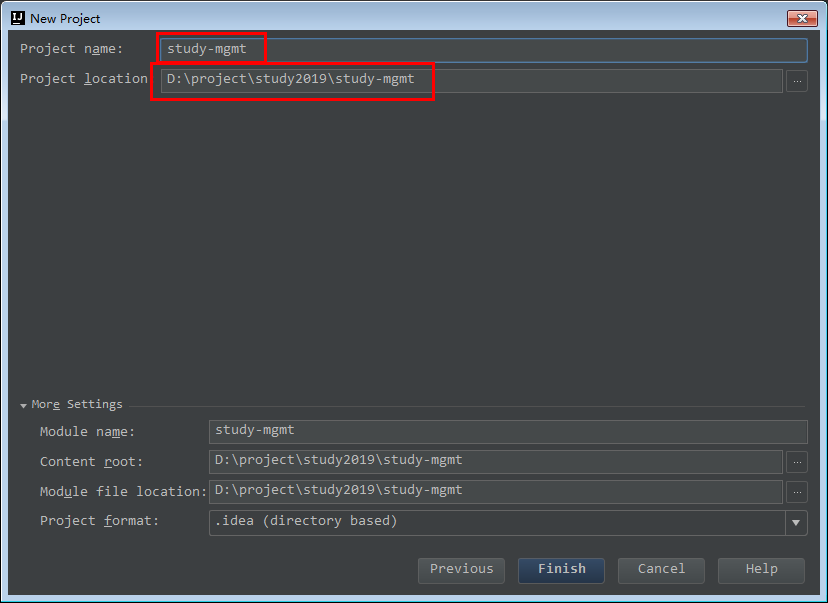Click the Finish button
Viewport: 828px width, 603px height.
point(561,571)
